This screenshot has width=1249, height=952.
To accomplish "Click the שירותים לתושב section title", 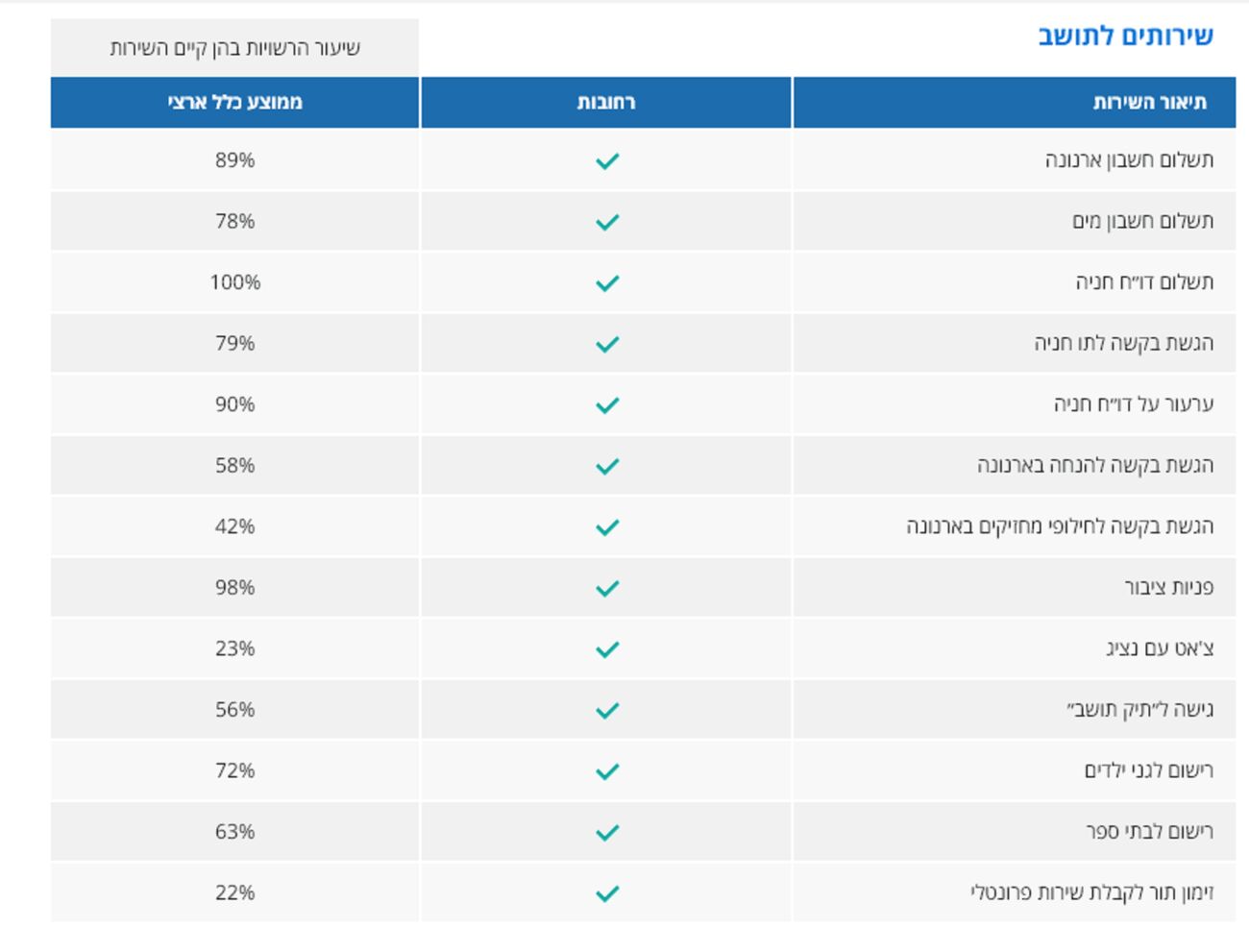I will [x=1125, y=37].
